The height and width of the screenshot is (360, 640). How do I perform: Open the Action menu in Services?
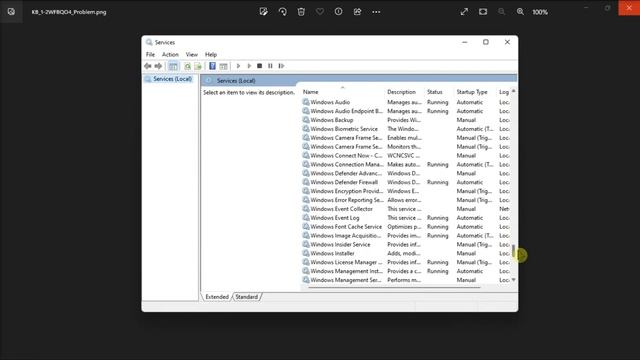(x=170, y=54)
